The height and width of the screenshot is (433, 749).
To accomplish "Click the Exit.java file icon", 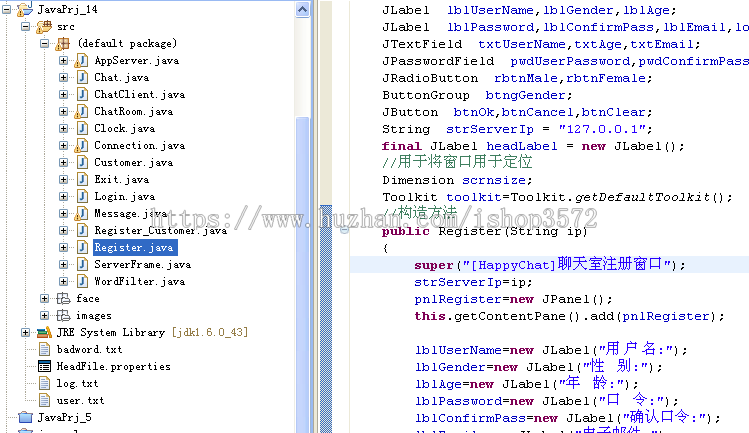I will pos(82,179).
